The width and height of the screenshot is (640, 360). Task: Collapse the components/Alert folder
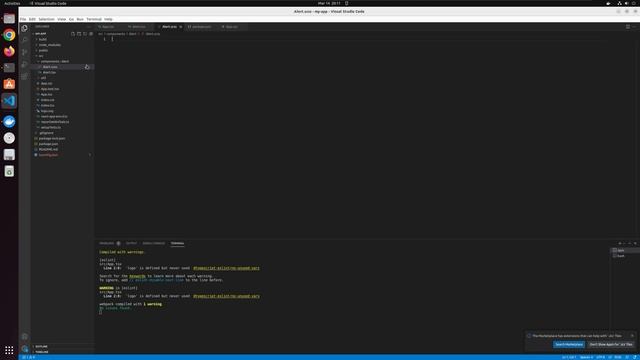point(54,62)
